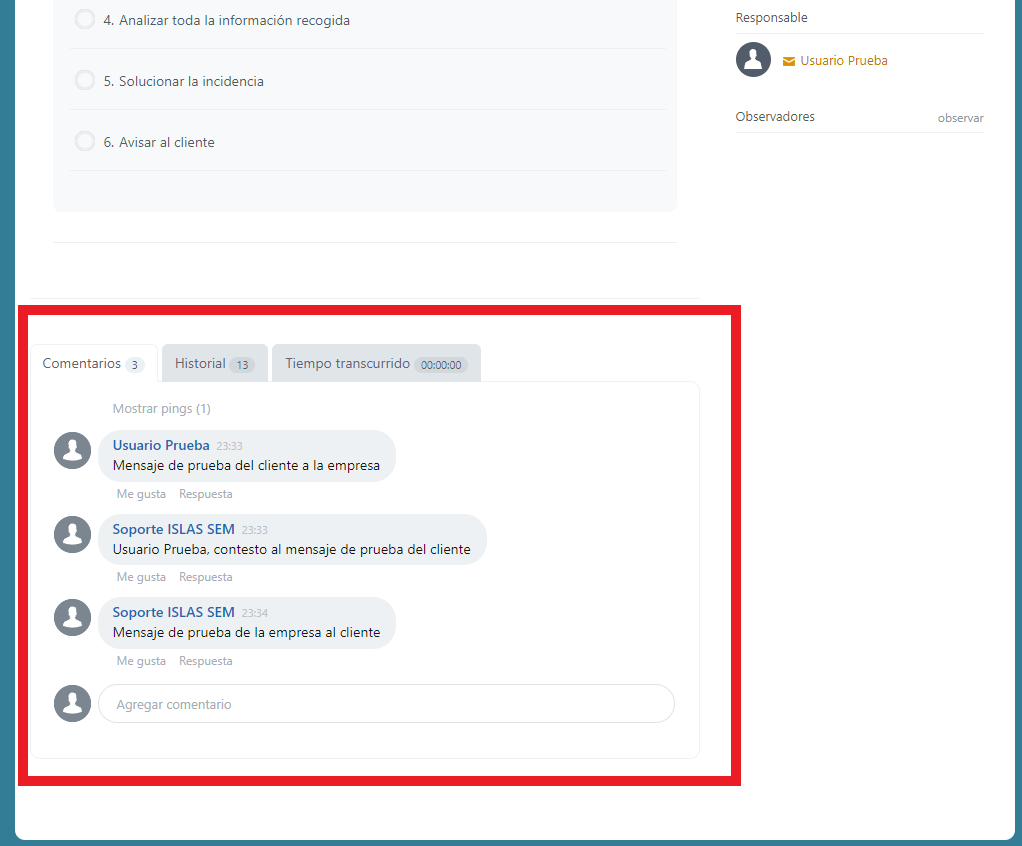Image resolution: width=1022 pixels, height=846 pixels.
Task: Click the Responsable user avatar icon
Action: 753,60
